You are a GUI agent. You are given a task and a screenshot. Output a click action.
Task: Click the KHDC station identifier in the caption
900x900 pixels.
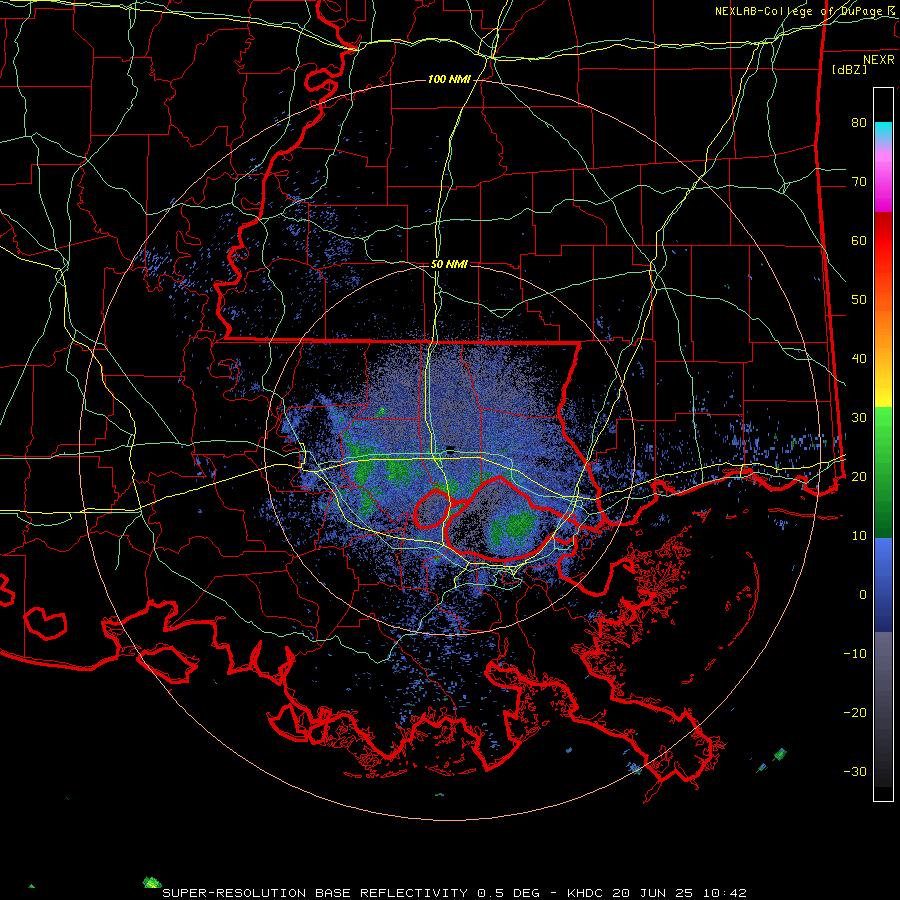(584, 893)
